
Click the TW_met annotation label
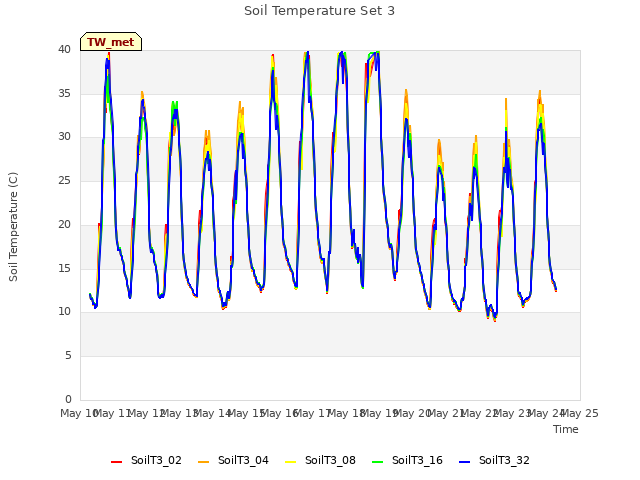(x=111, y=42)
